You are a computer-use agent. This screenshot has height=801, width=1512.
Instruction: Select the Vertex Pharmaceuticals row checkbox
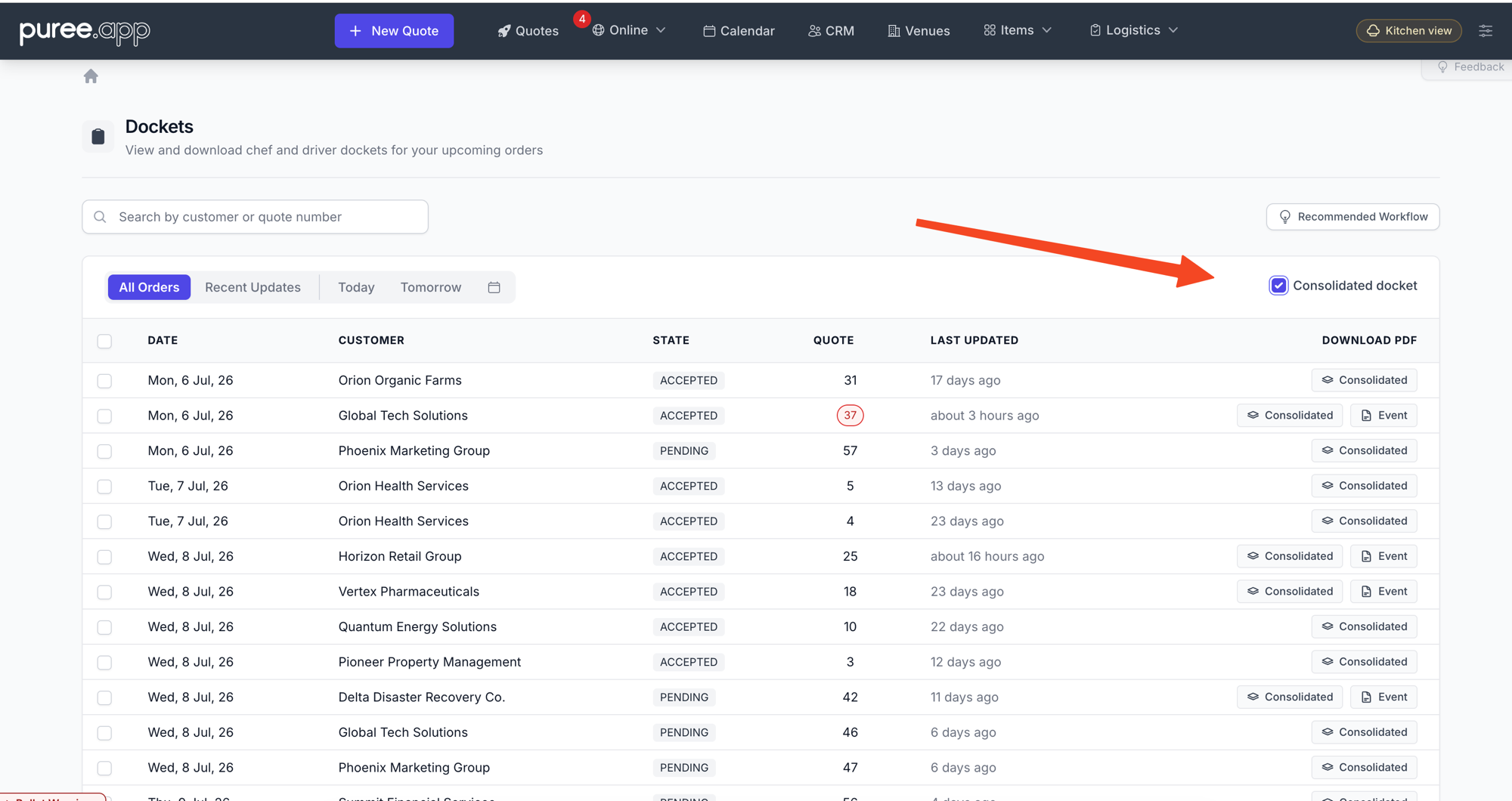coord(104,592)
